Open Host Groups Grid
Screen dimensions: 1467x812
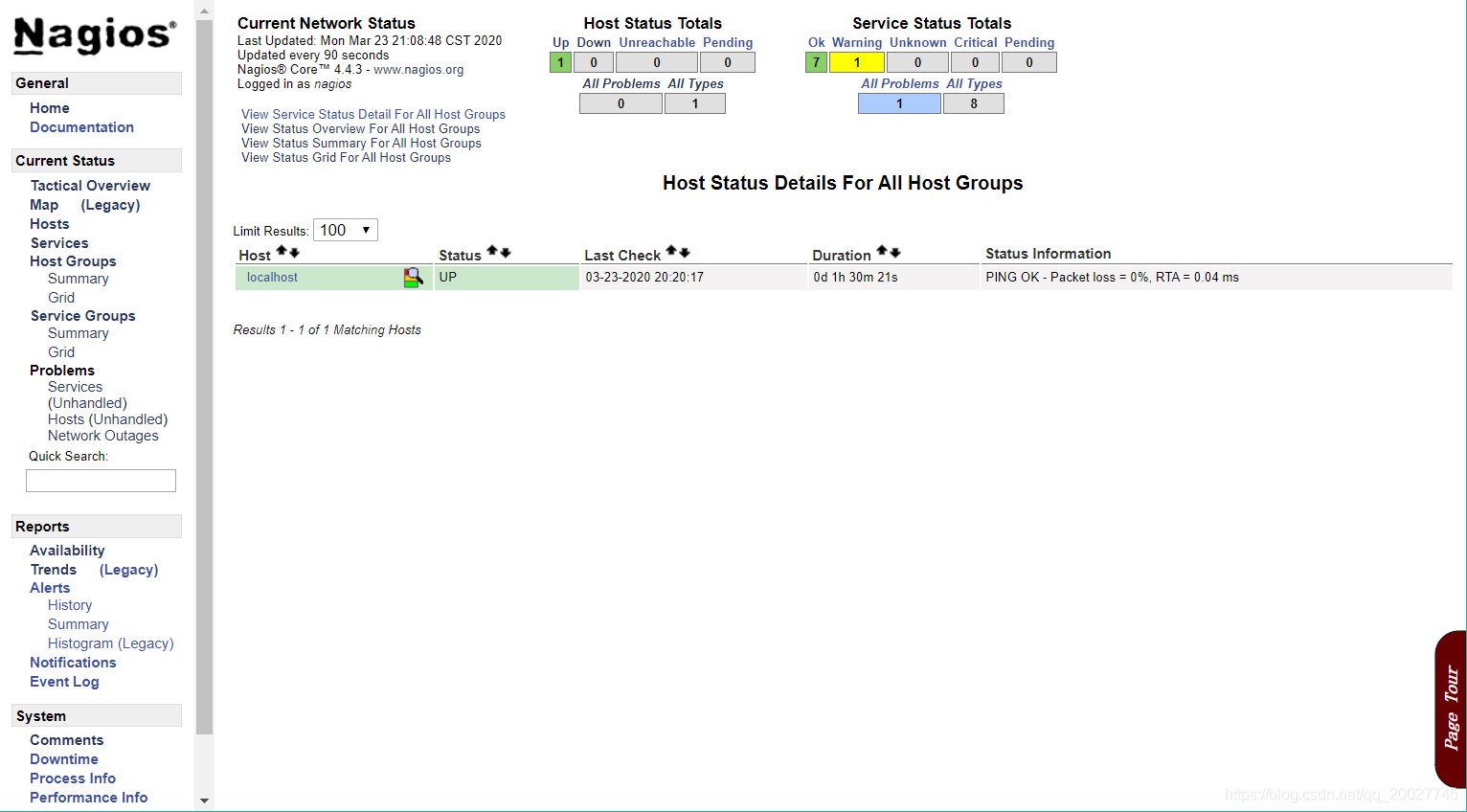pos(61,298)
